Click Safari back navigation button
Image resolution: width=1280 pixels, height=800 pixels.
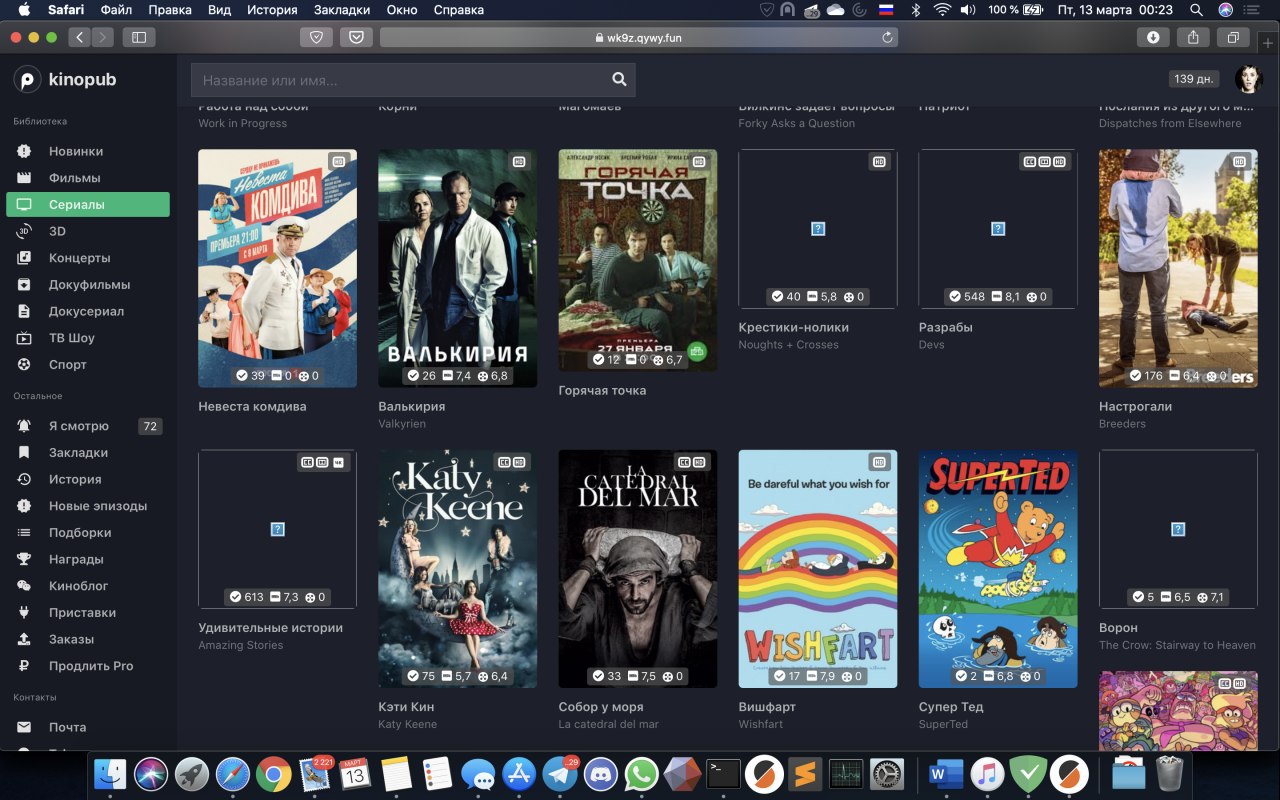tap(79, 37)
